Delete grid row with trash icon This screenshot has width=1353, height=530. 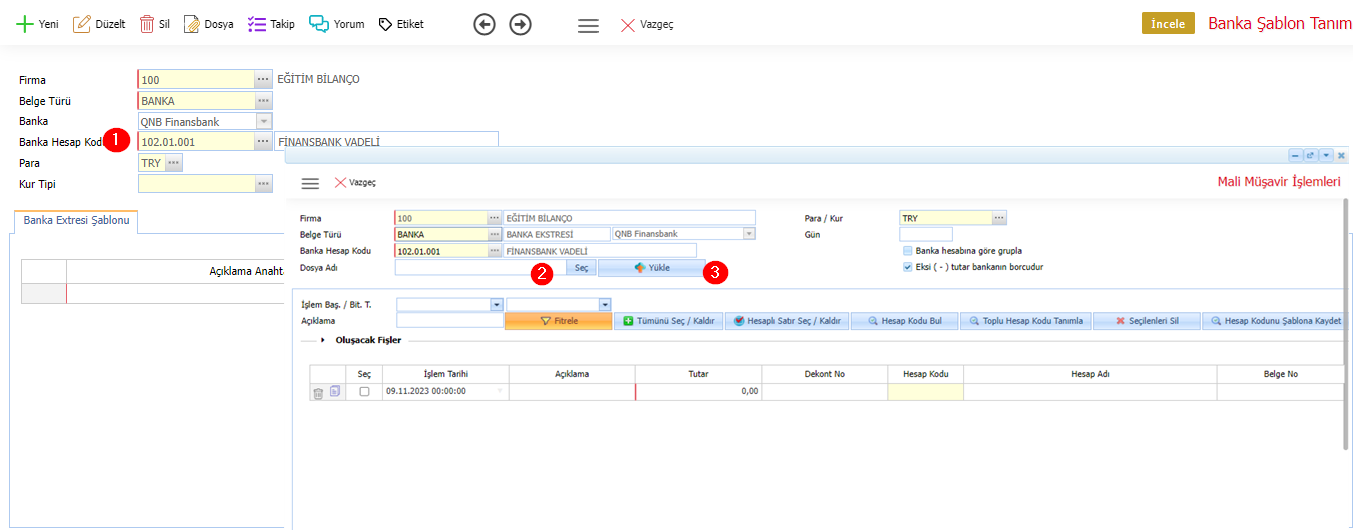318,393
